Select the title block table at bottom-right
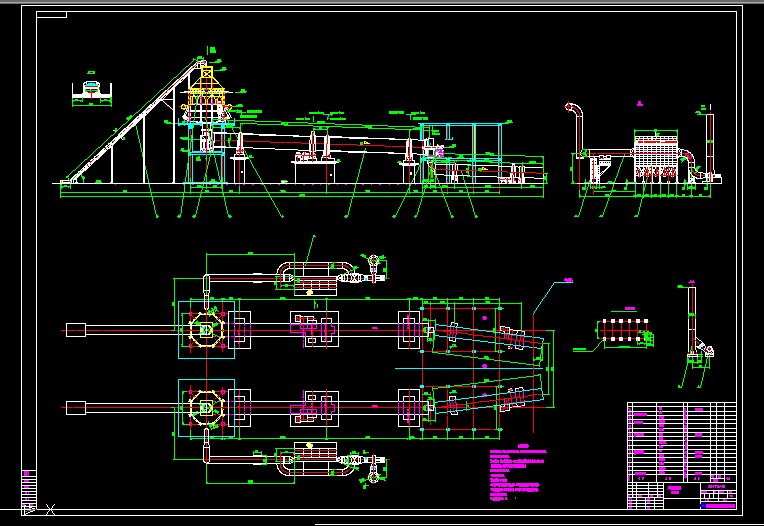 [x=680, y=454]
